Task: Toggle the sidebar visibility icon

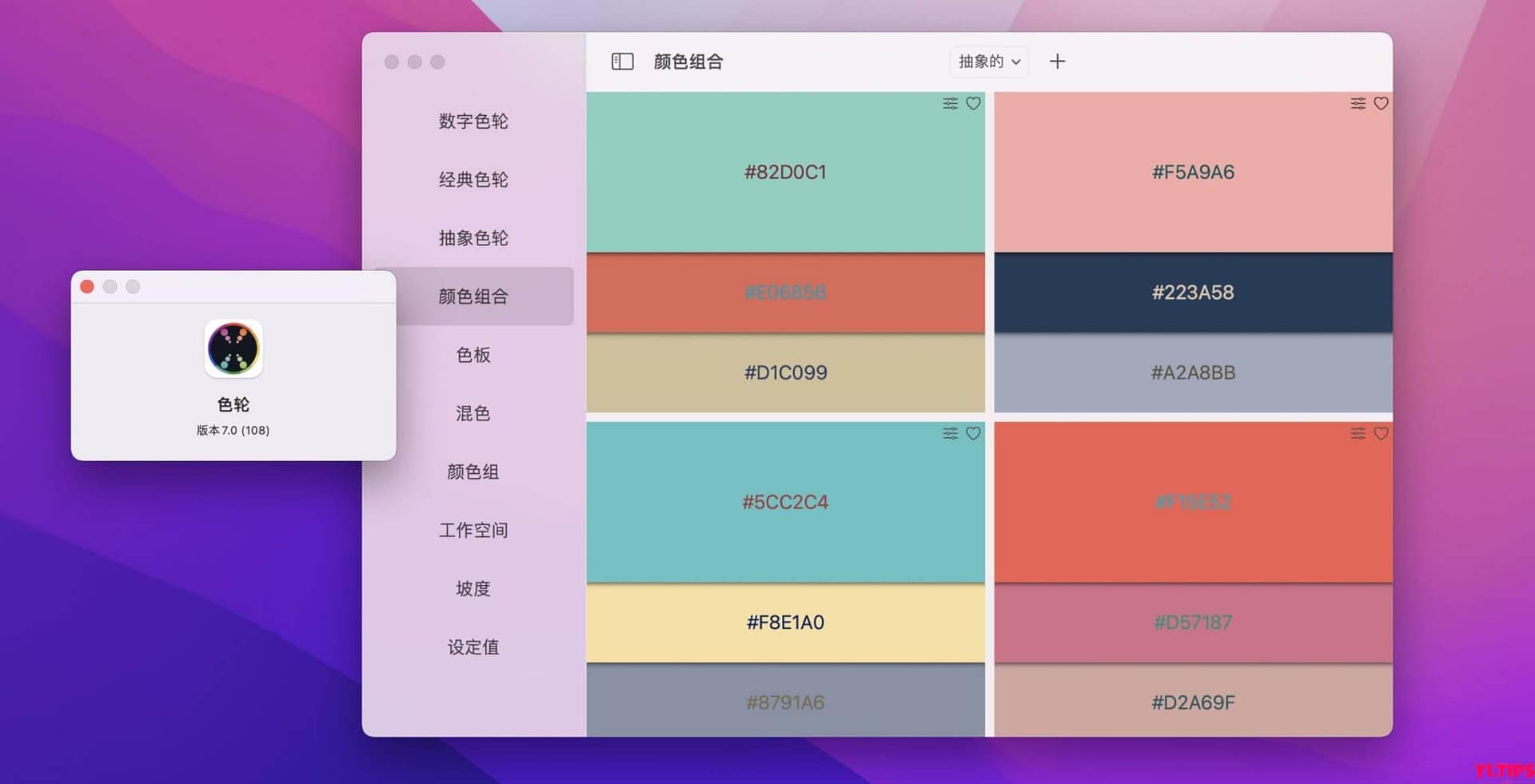Action: click(622, 61)
